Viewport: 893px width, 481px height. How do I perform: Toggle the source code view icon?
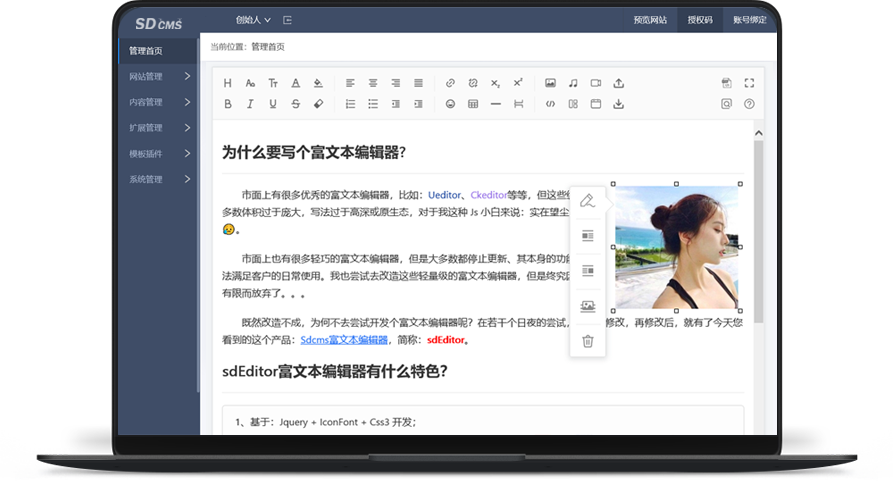click(x=550, y=104)
